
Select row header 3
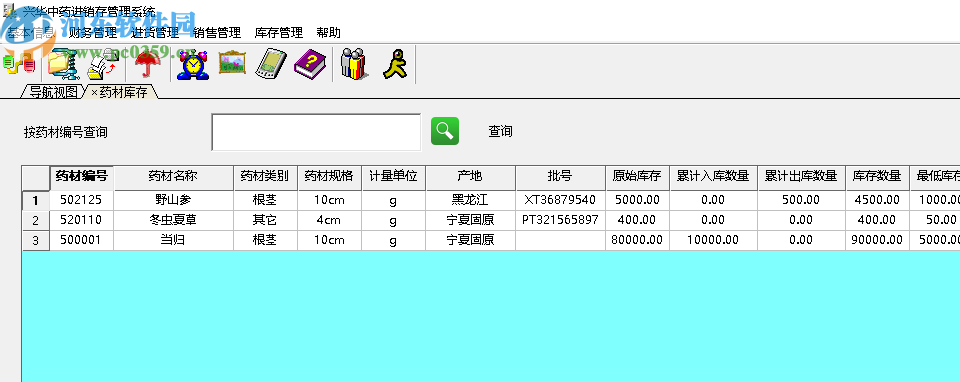[x=36, y=241]
